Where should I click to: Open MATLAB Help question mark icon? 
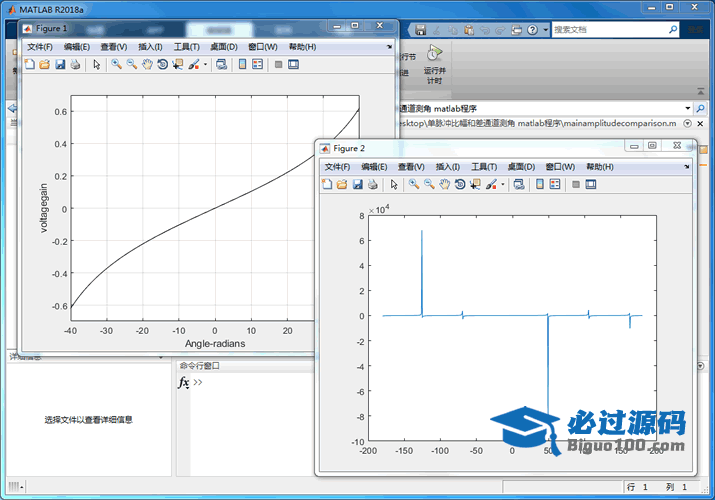point(532,30)
